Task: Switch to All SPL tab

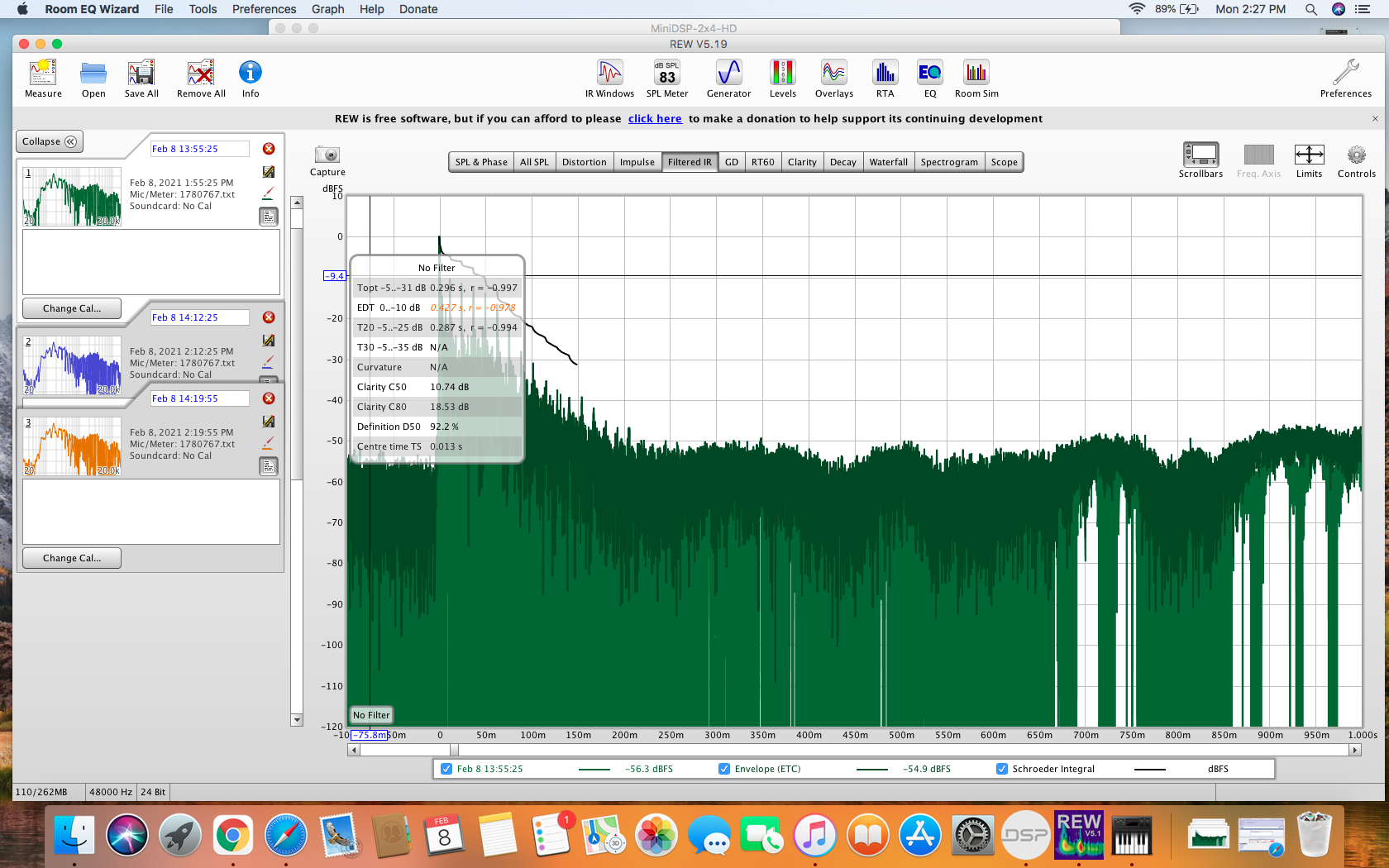Action: click(x=534, y=162)
